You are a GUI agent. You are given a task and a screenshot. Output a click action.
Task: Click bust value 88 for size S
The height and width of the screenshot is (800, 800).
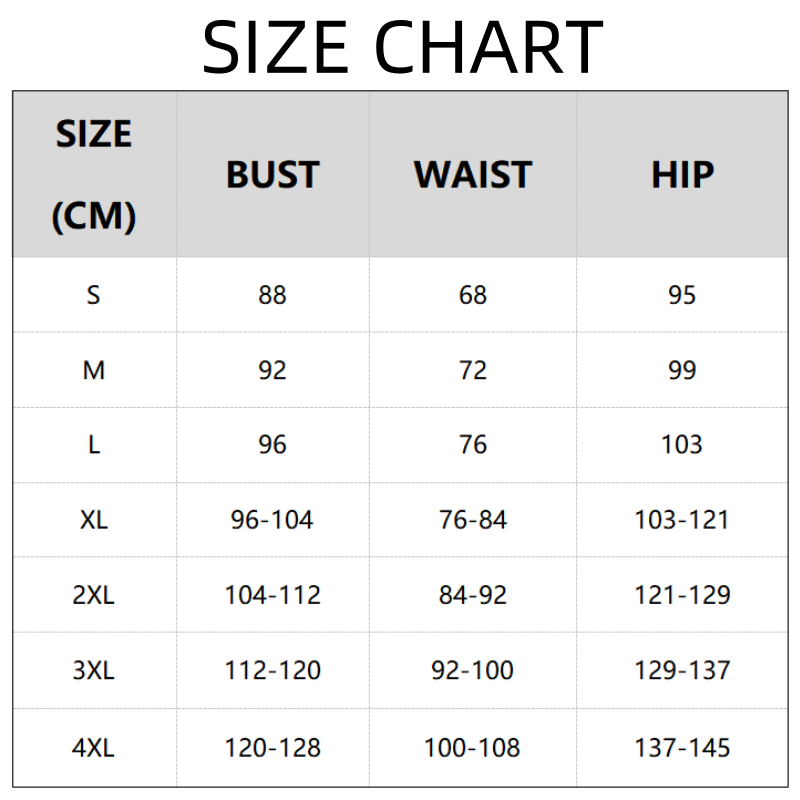coord(272,295)
